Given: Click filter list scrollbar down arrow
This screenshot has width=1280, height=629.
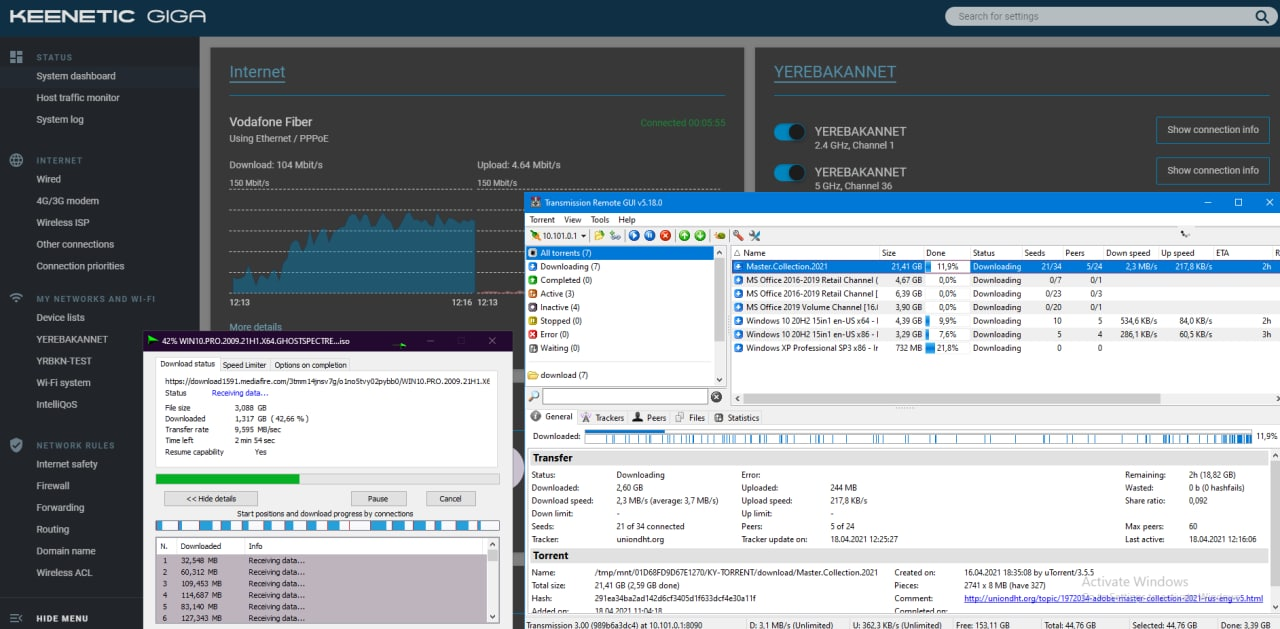Looking at the screenshot, I should (719, 379).
